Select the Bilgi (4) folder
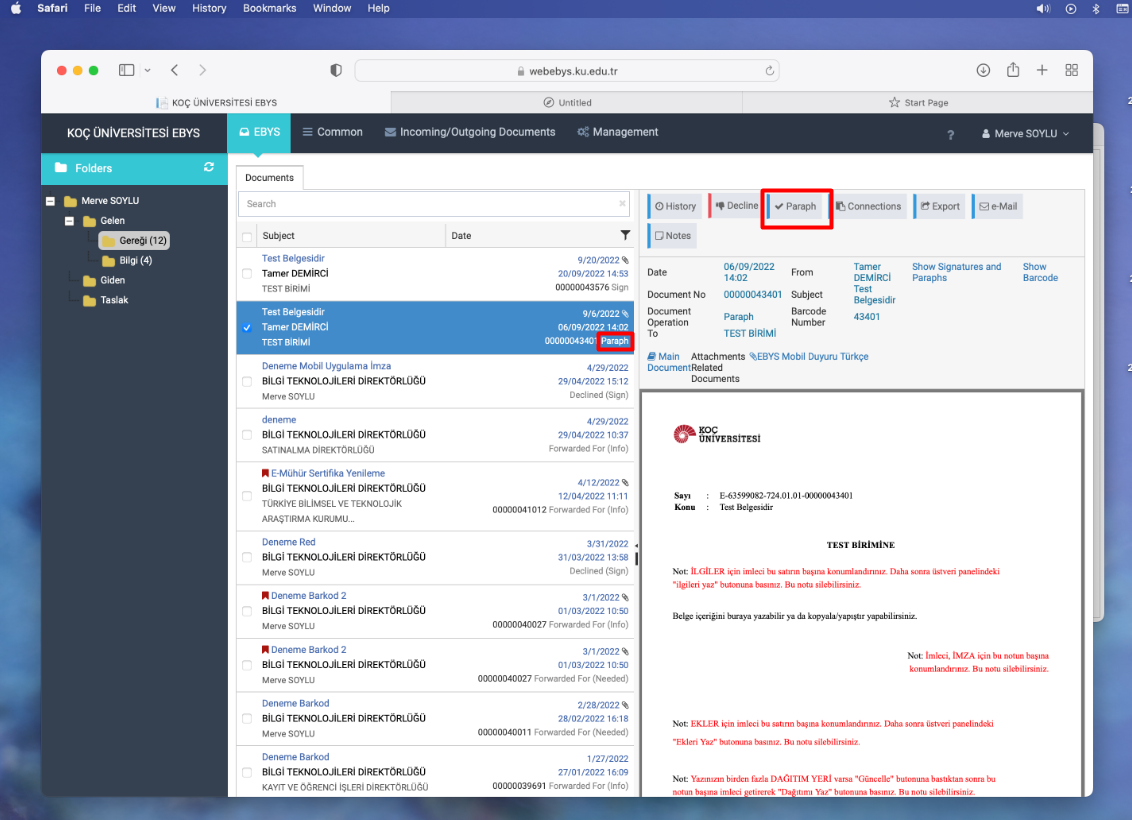 point(135,261)
